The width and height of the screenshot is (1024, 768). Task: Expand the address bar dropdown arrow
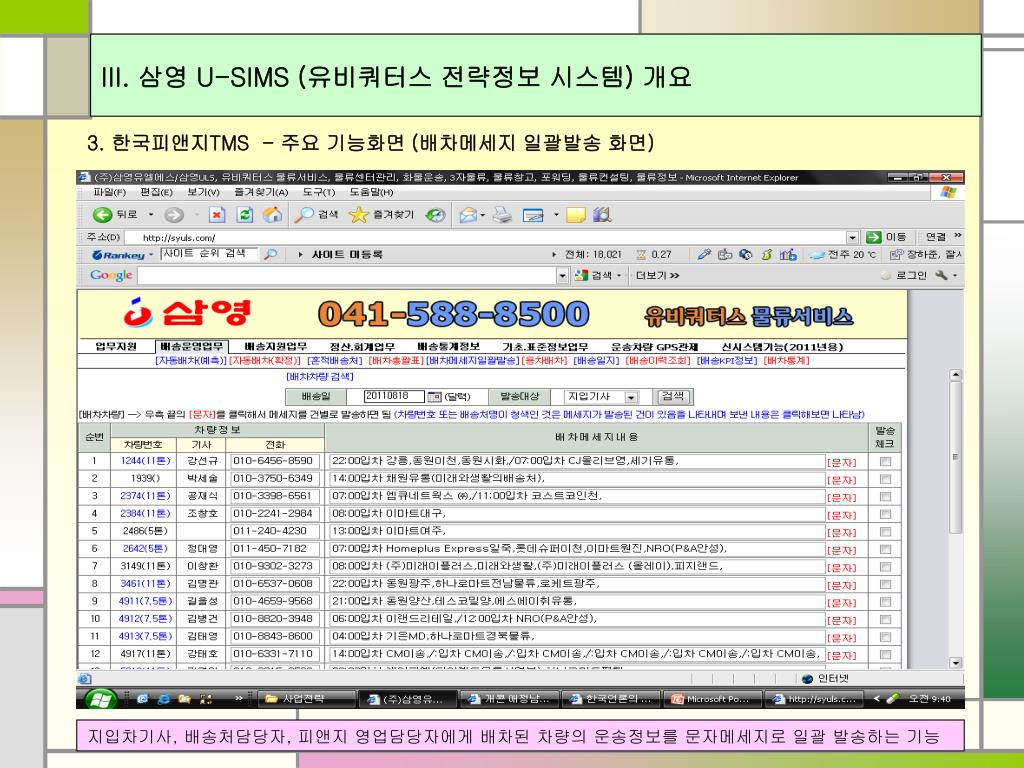pyautogui.click(x=852, y=238)
